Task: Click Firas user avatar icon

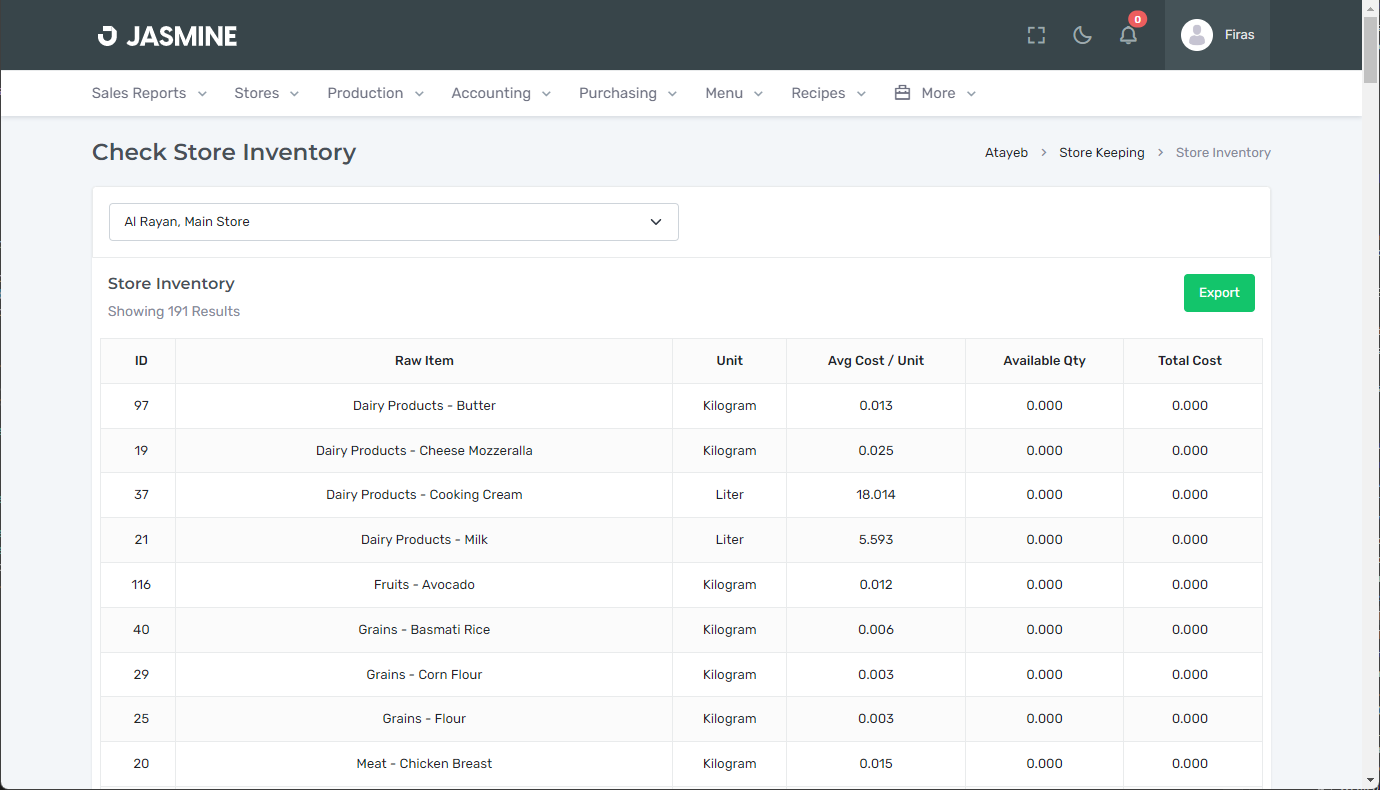Action: (1196, 35)
